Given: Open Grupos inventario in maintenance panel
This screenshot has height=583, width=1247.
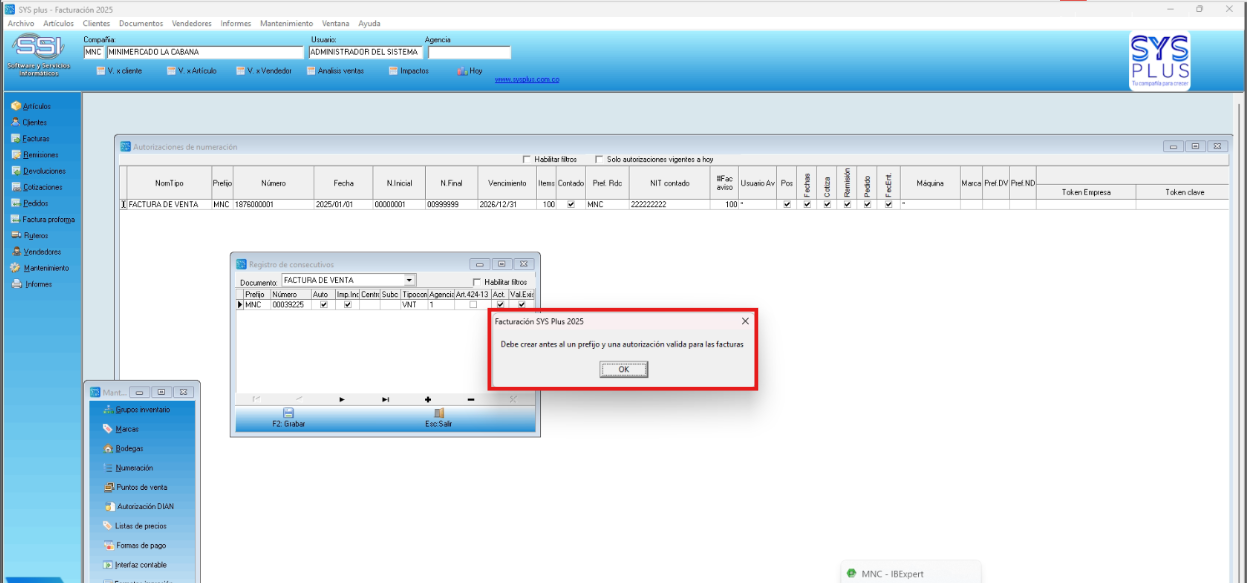Looking at the screenshot, I should (x=136, y=410).
